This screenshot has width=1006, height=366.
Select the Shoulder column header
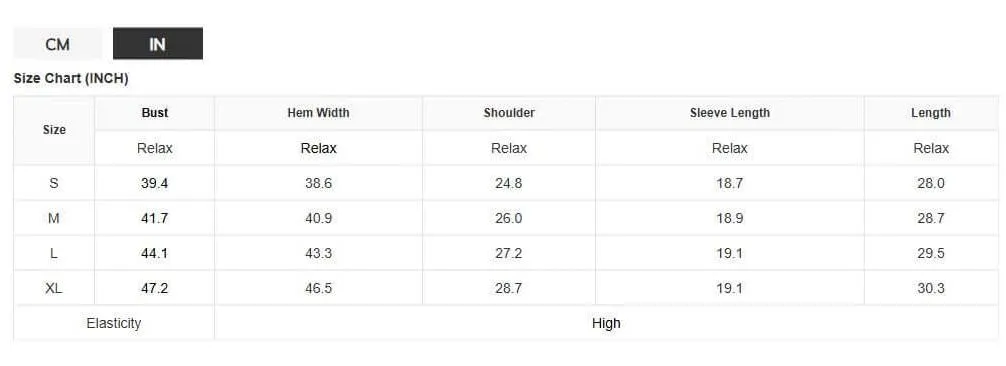tap(509, 113)
